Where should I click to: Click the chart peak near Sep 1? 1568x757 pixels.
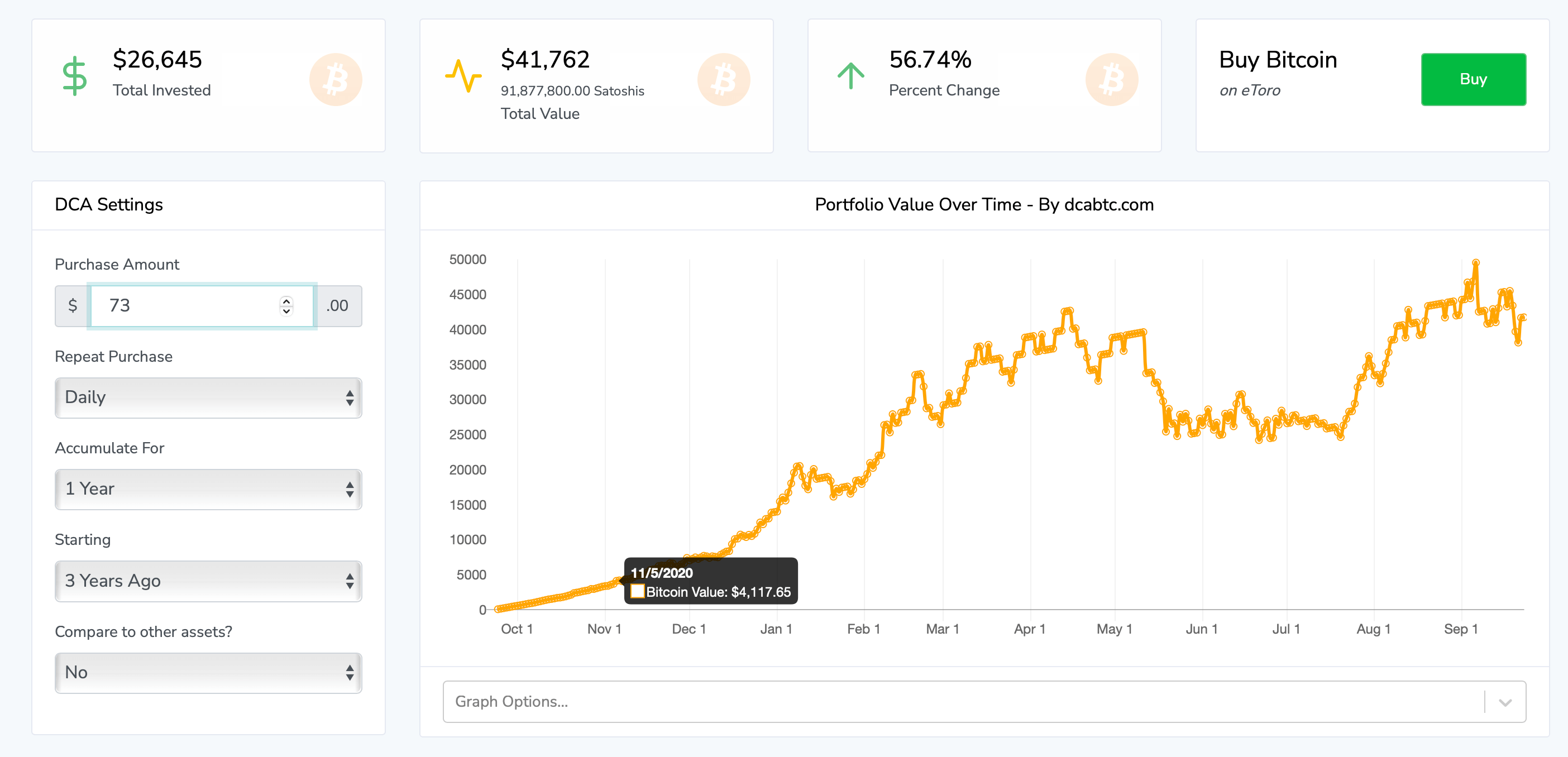coord(1475,263)
